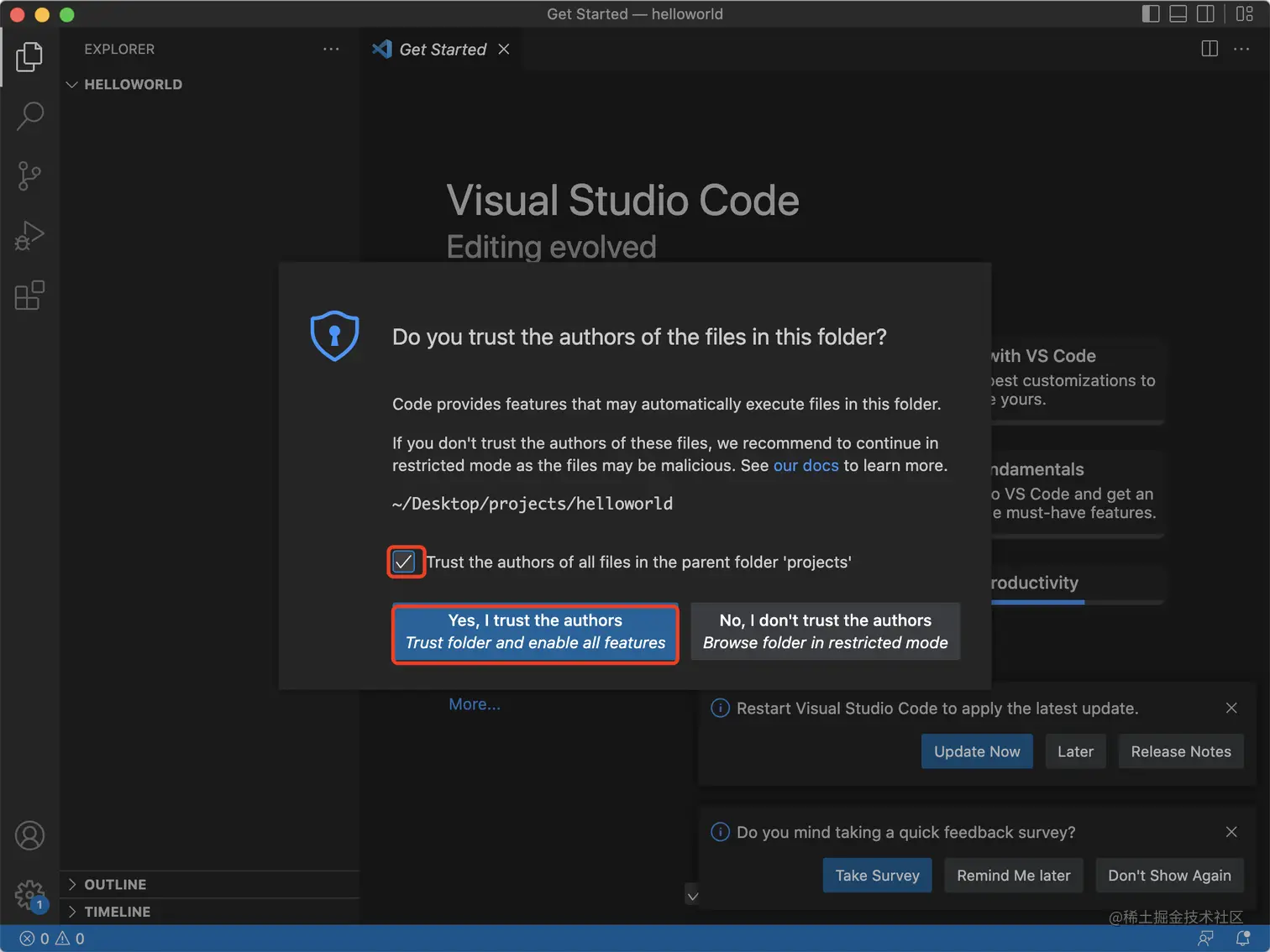Screen dimensions: 1270x952
Task: Open the Run and Debug view
Action: pos(29,236)
